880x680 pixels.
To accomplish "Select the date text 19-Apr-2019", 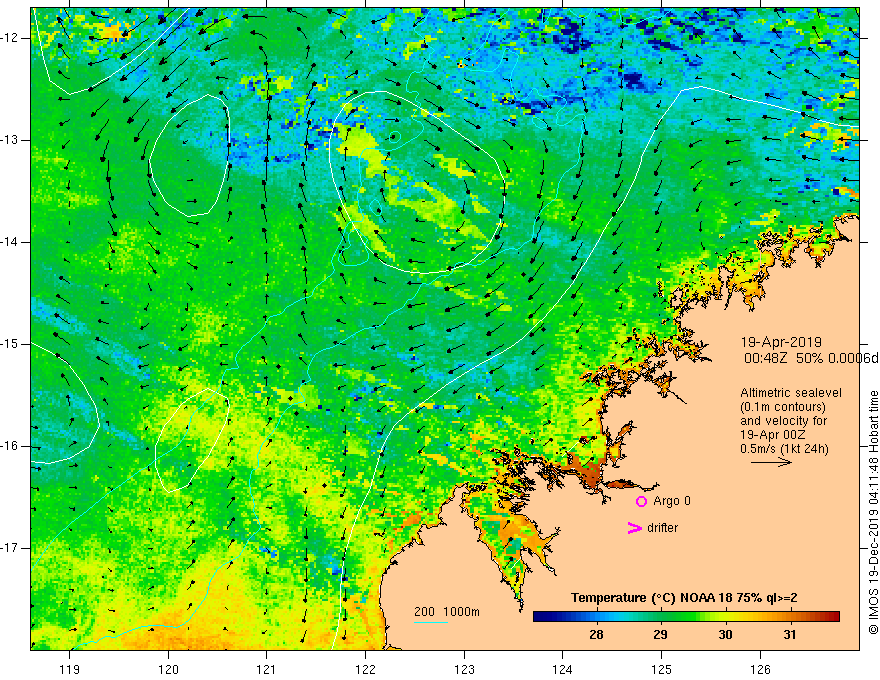I will pos(781,342).
